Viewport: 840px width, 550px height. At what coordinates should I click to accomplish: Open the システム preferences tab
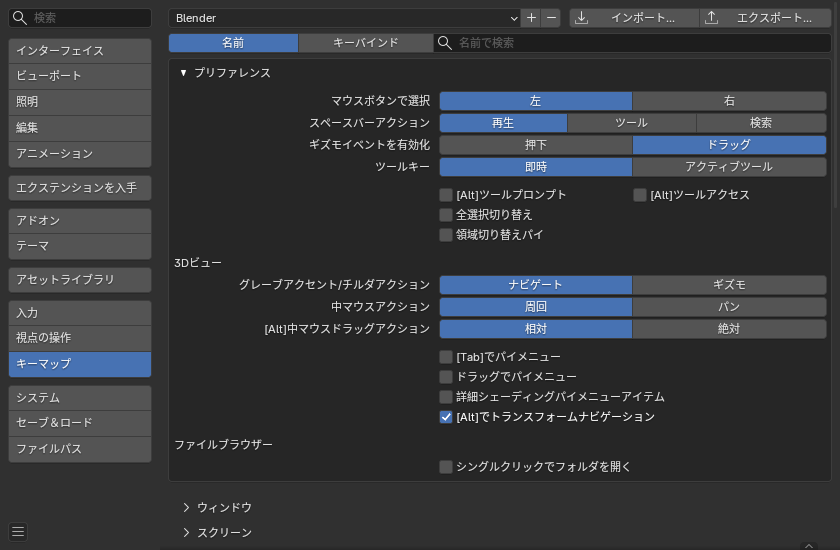[80, 398]
